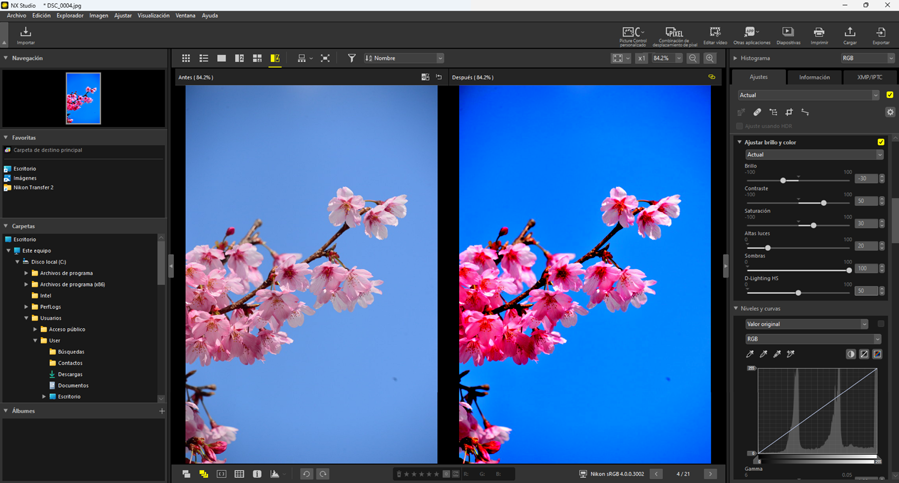Open the Diapositivas slideshow
The width and height of the screenshot is (899, 483).
click(788, 35)
